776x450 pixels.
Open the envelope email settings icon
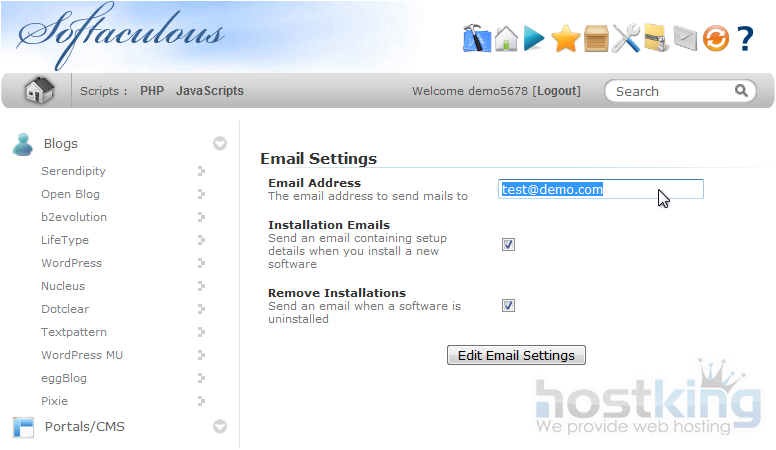coord(685,39)
